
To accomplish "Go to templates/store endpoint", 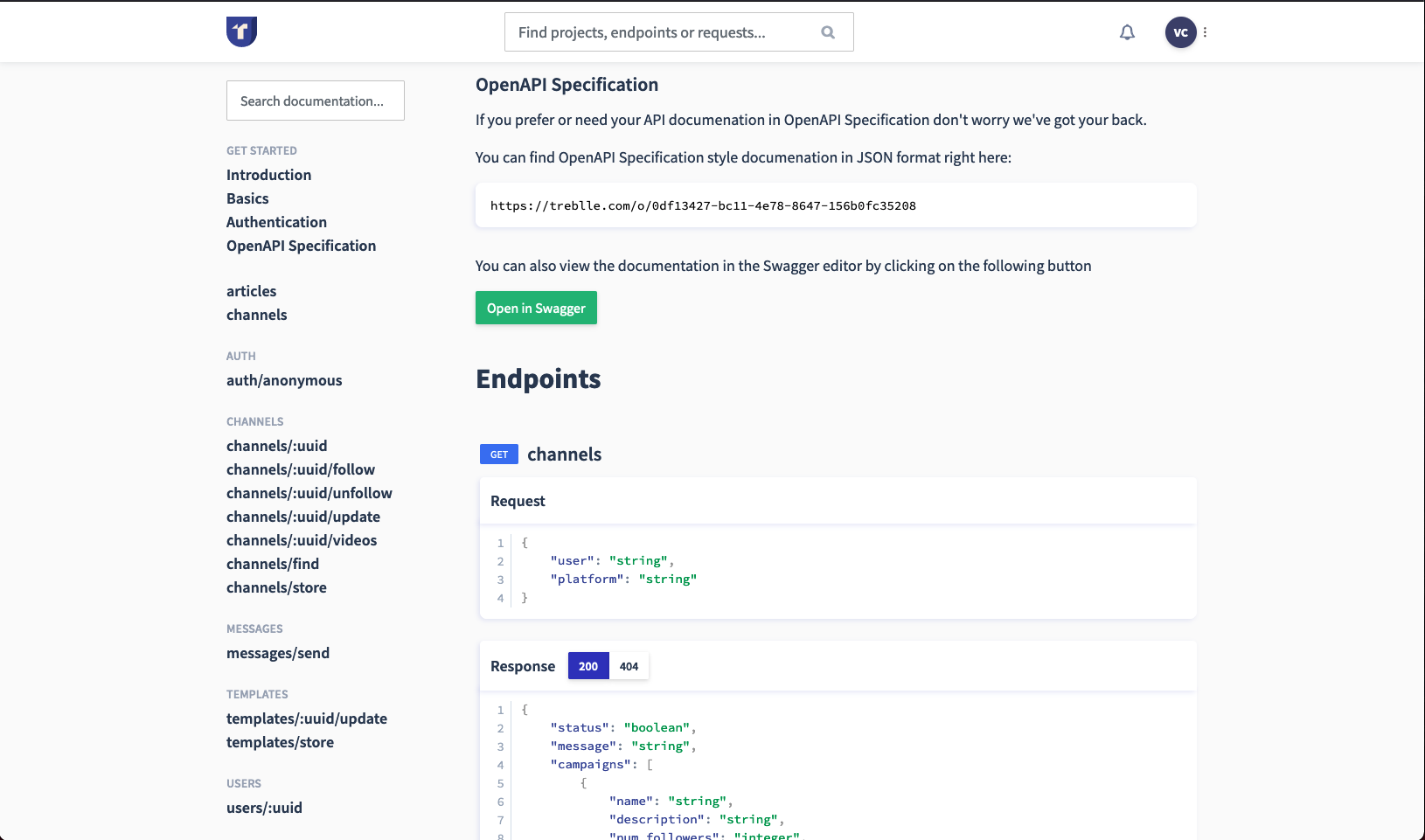I will [280, 742].
